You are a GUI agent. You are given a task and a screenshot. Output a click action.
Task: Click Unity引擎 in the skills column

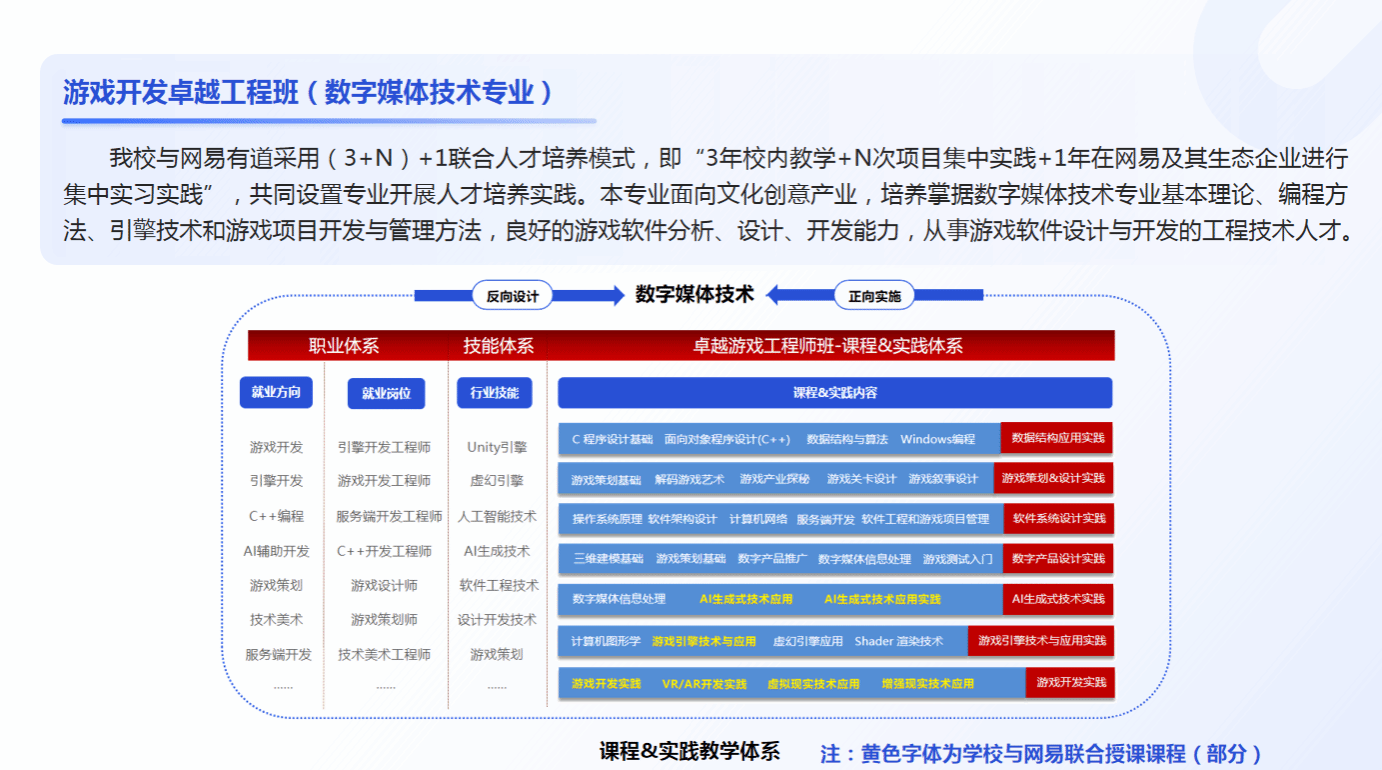[x=497, y=447]
